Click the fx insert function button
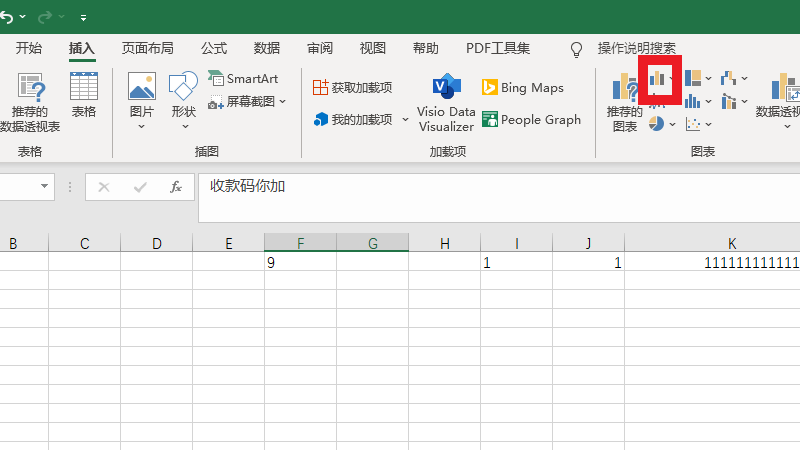The image size is (800, 450). point(175,187)
